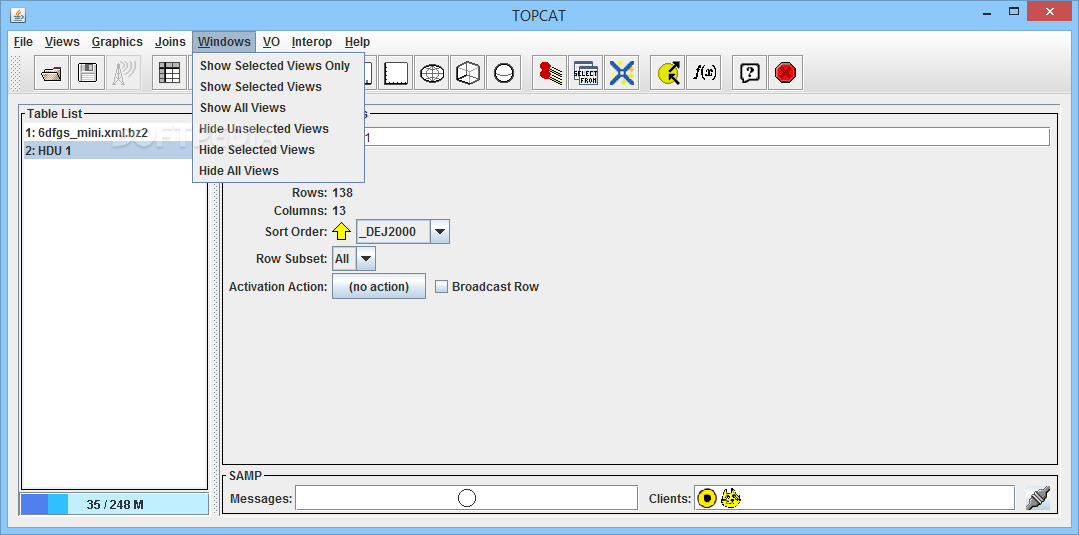1079x535 pixels.
Task: Close the Windows menu
Action: point(224,42)
